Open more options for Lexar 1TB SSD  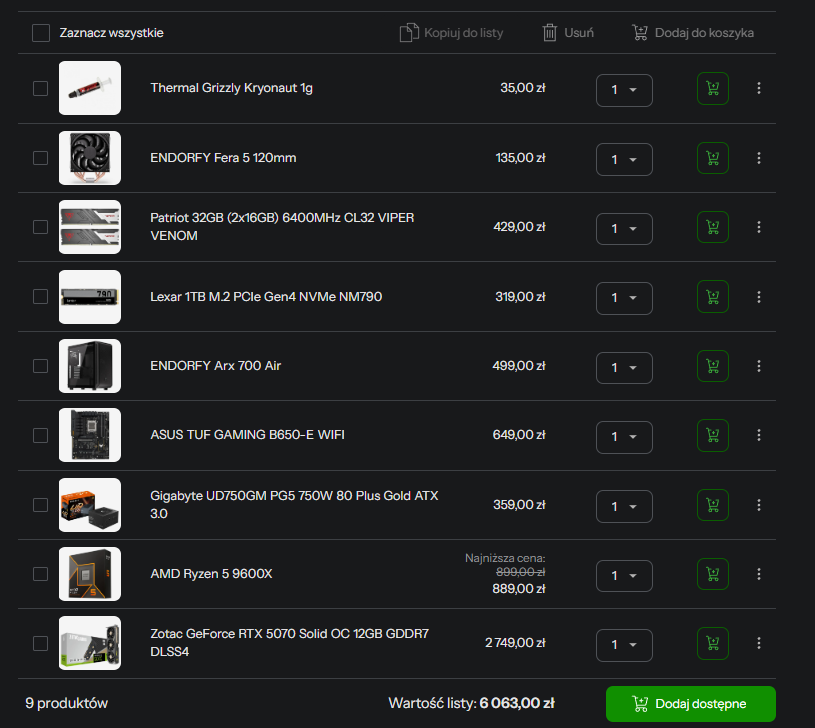[x=759, y=297]
